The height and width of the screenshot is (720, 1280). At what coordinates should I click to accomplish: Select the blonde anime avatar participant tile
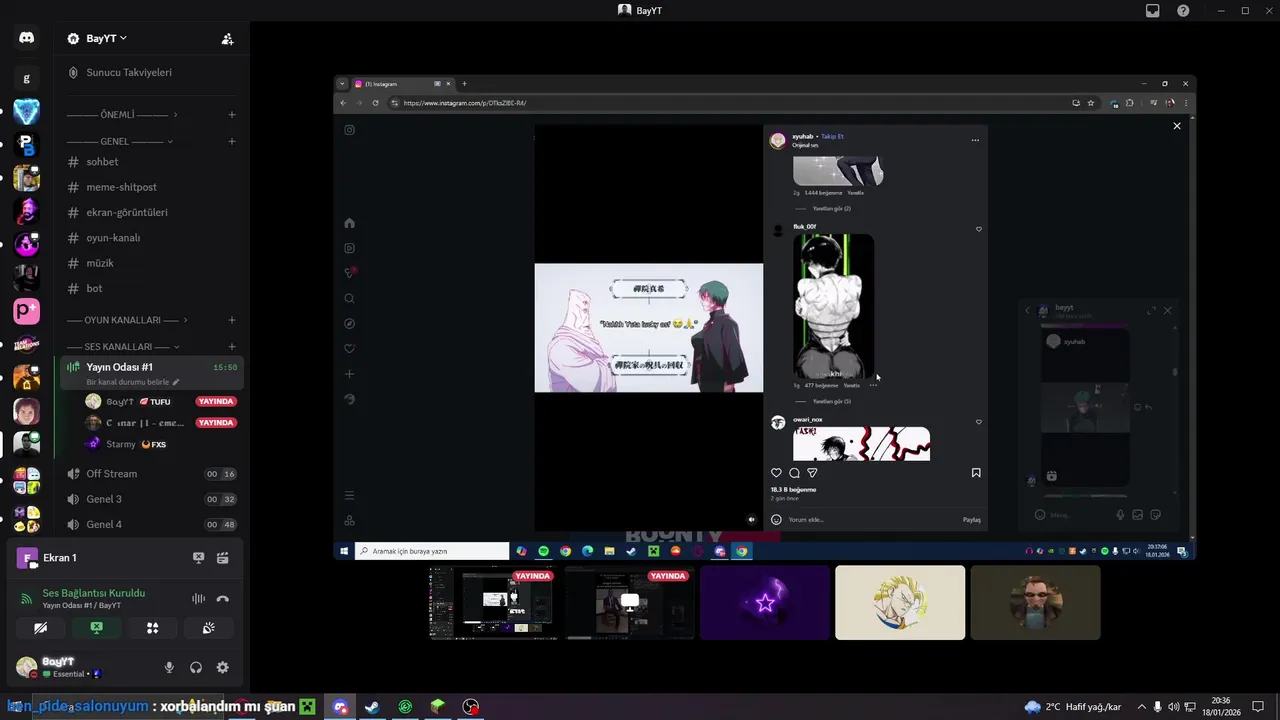[x=900, y=603]
